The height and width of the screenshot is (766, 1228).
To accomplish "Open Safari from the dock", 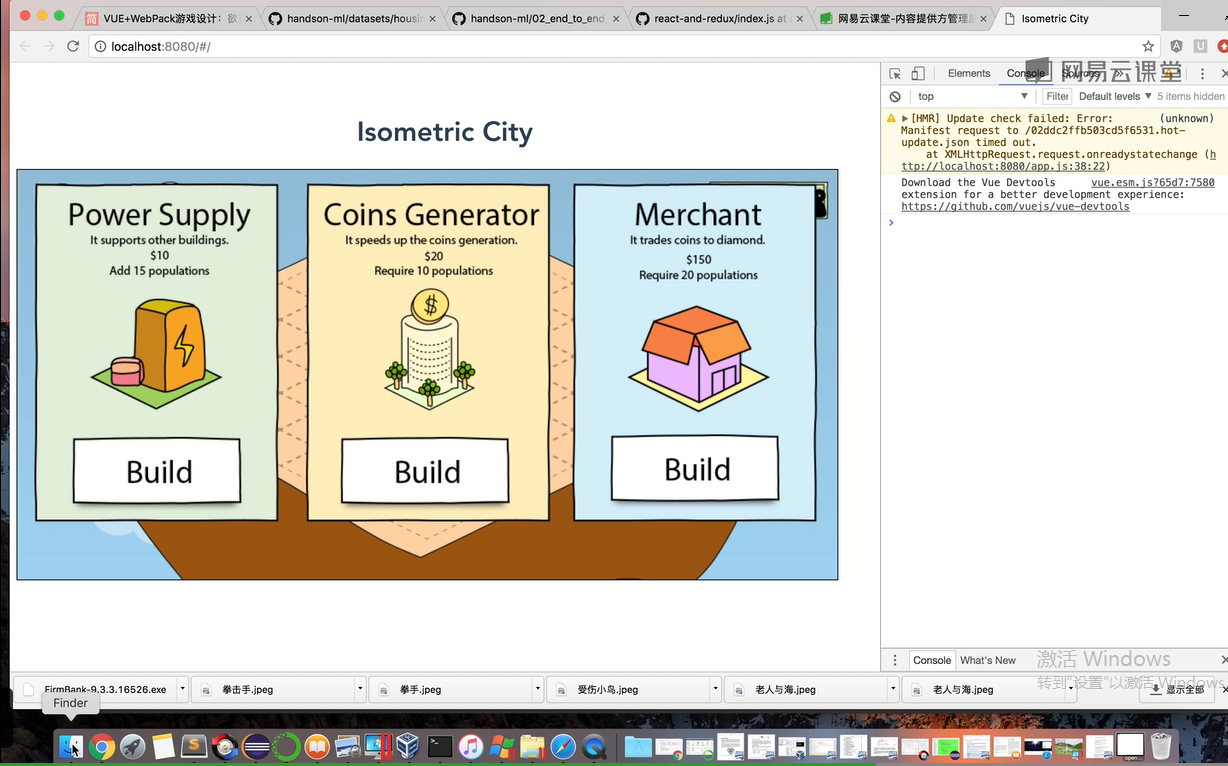I will 563,746.
